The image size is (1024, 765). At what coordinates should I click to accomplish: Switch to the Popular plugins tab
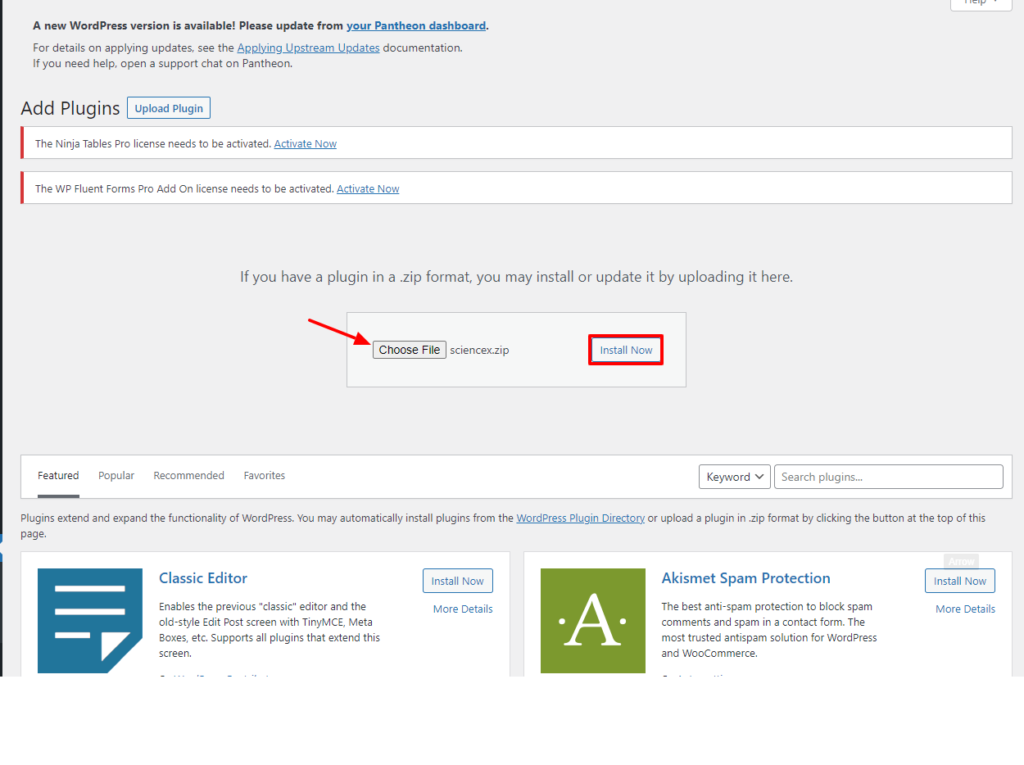click(116, 475)
